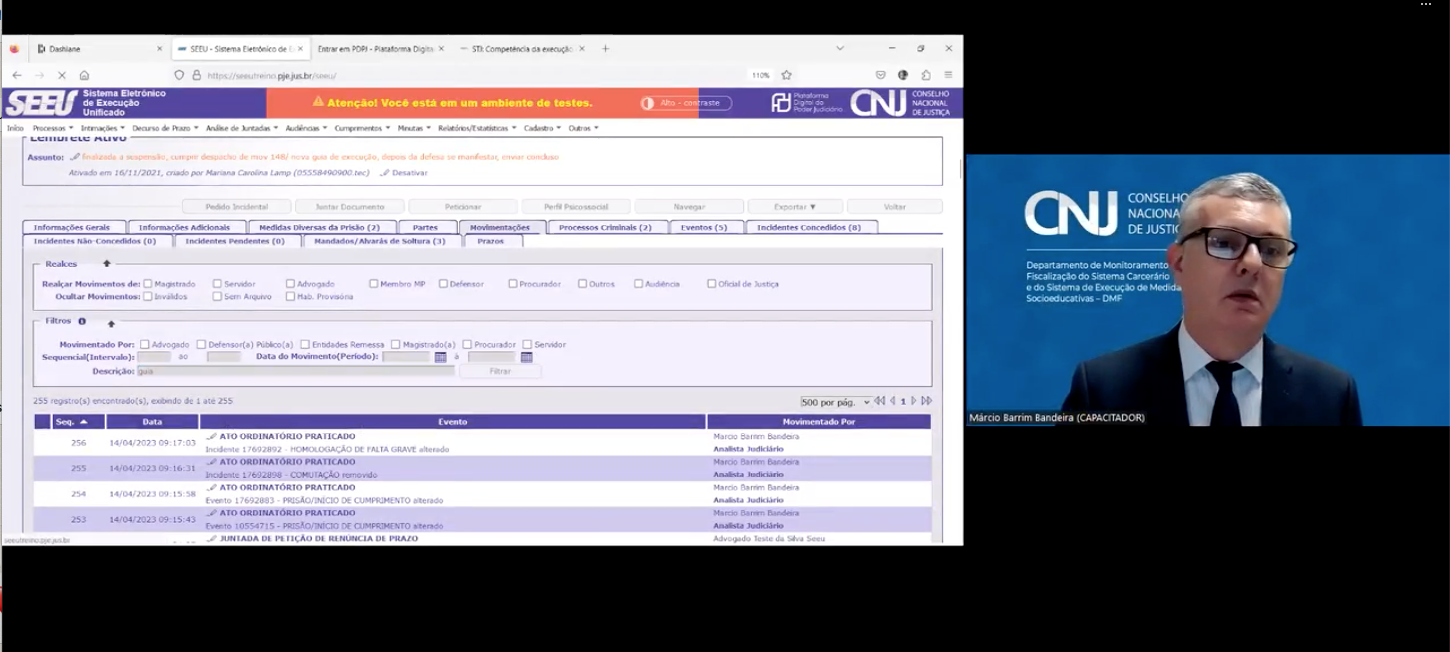Viewport: 1450px width, 652px height.
Task: Click the Filtrar button
Action: click(x=500, y=371)
